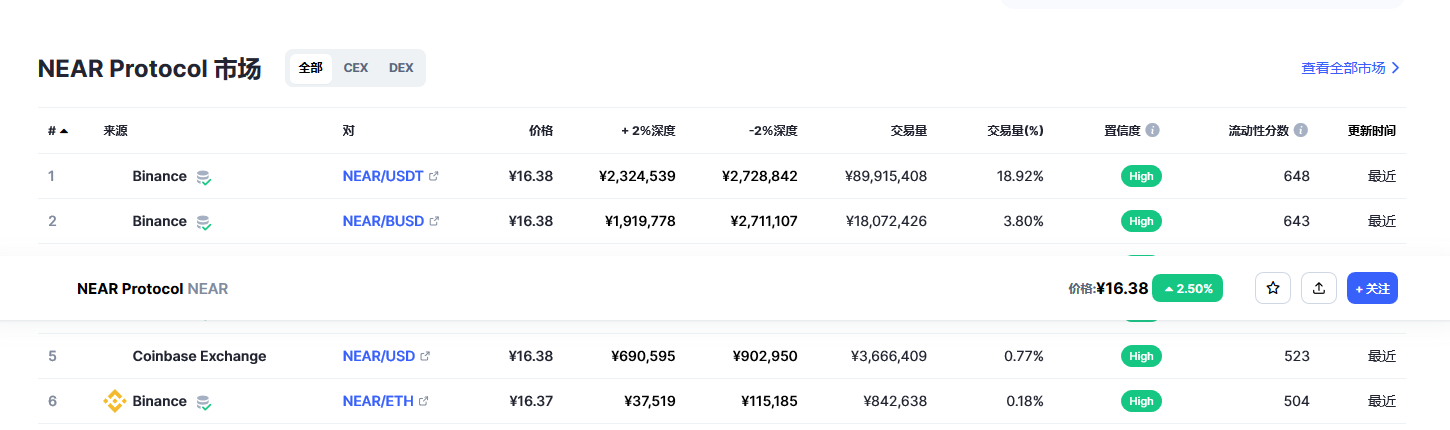Click the liquidity score info icon

point(1301,131)
